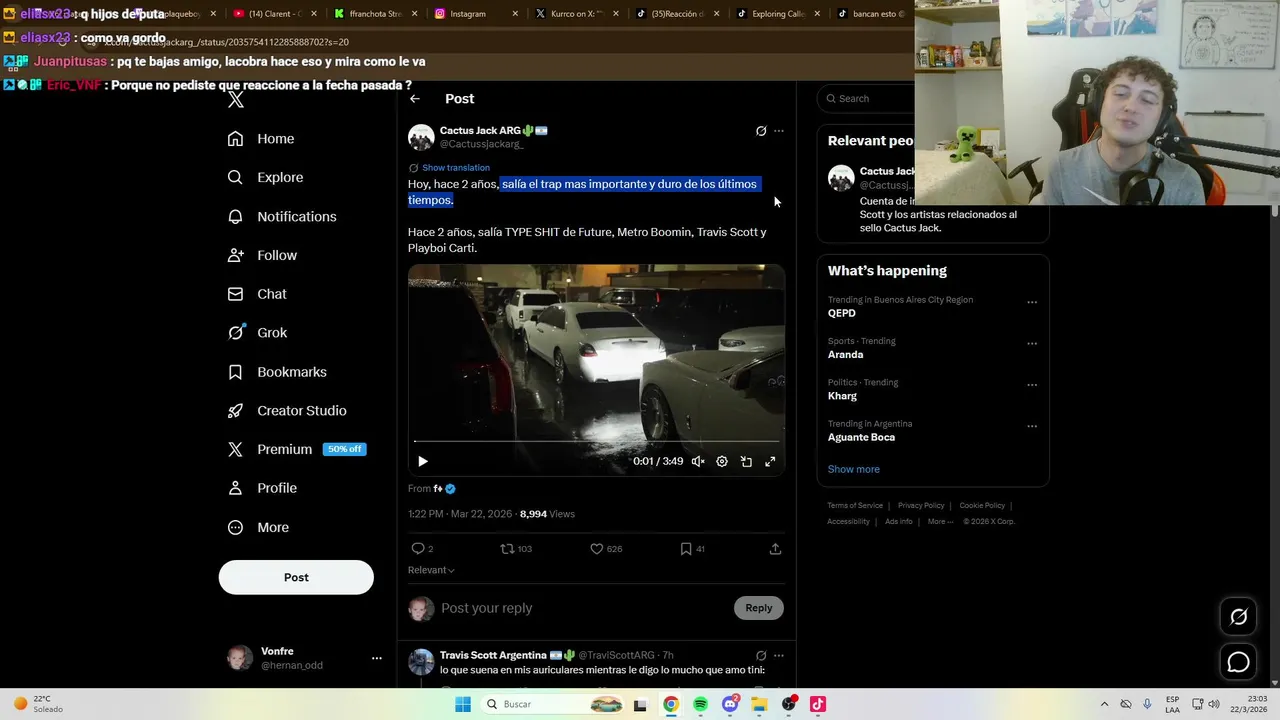Open Cookie Policy footer link
Image resolution: width=1280 pixels, height=720 pixels.
pyautogui.click(x=982, y=506)
